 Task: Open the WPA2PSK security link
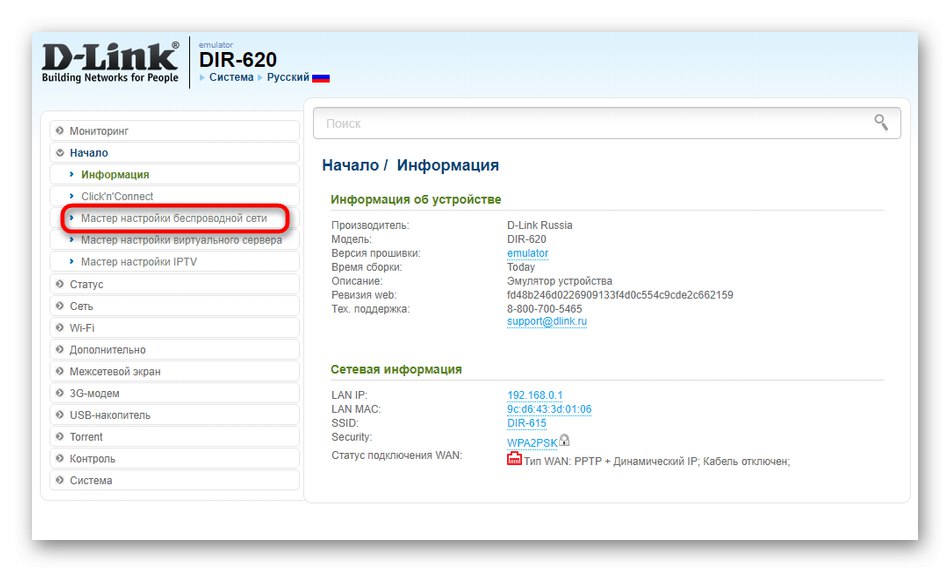(x=532, y=443)
